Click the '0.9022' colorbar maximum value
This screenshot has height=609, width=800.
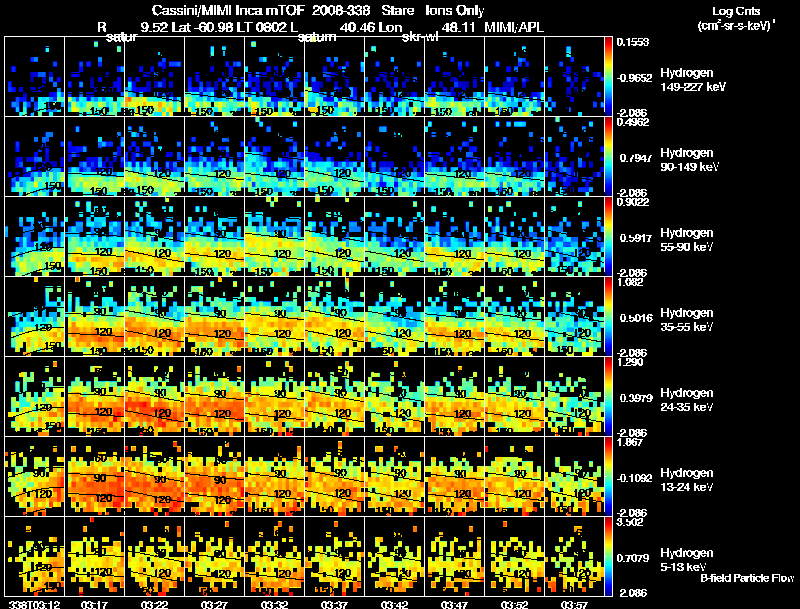pos(633,202)
